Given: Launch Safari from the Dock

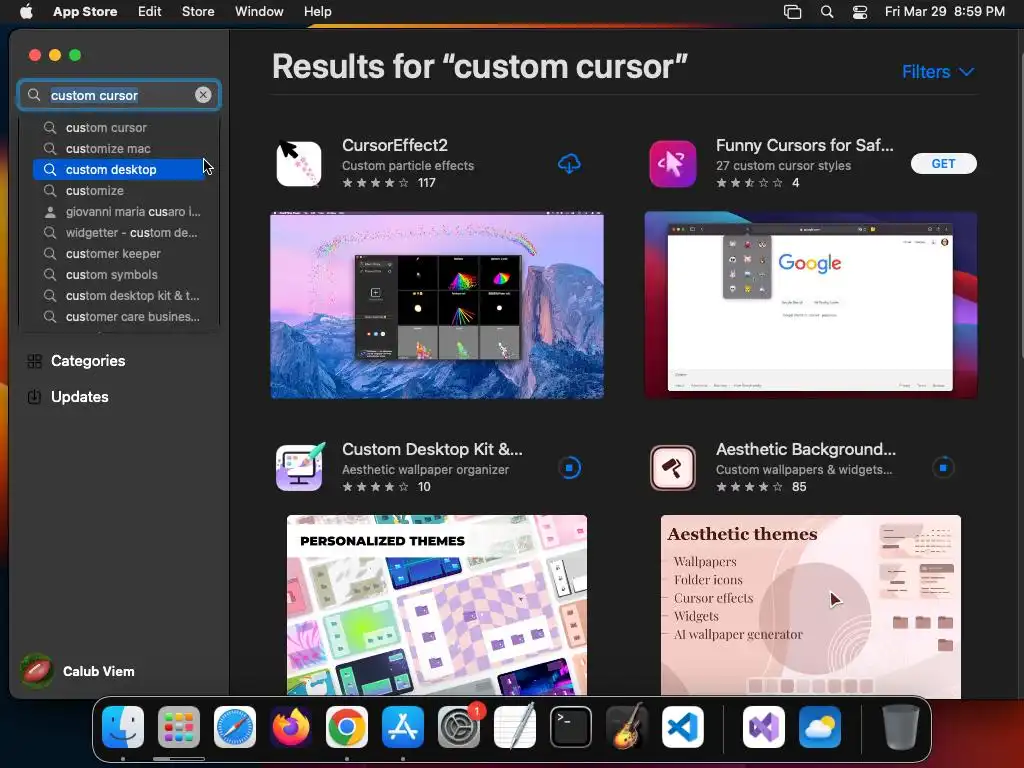Looking at the screenshot, I should coord(235,727).
